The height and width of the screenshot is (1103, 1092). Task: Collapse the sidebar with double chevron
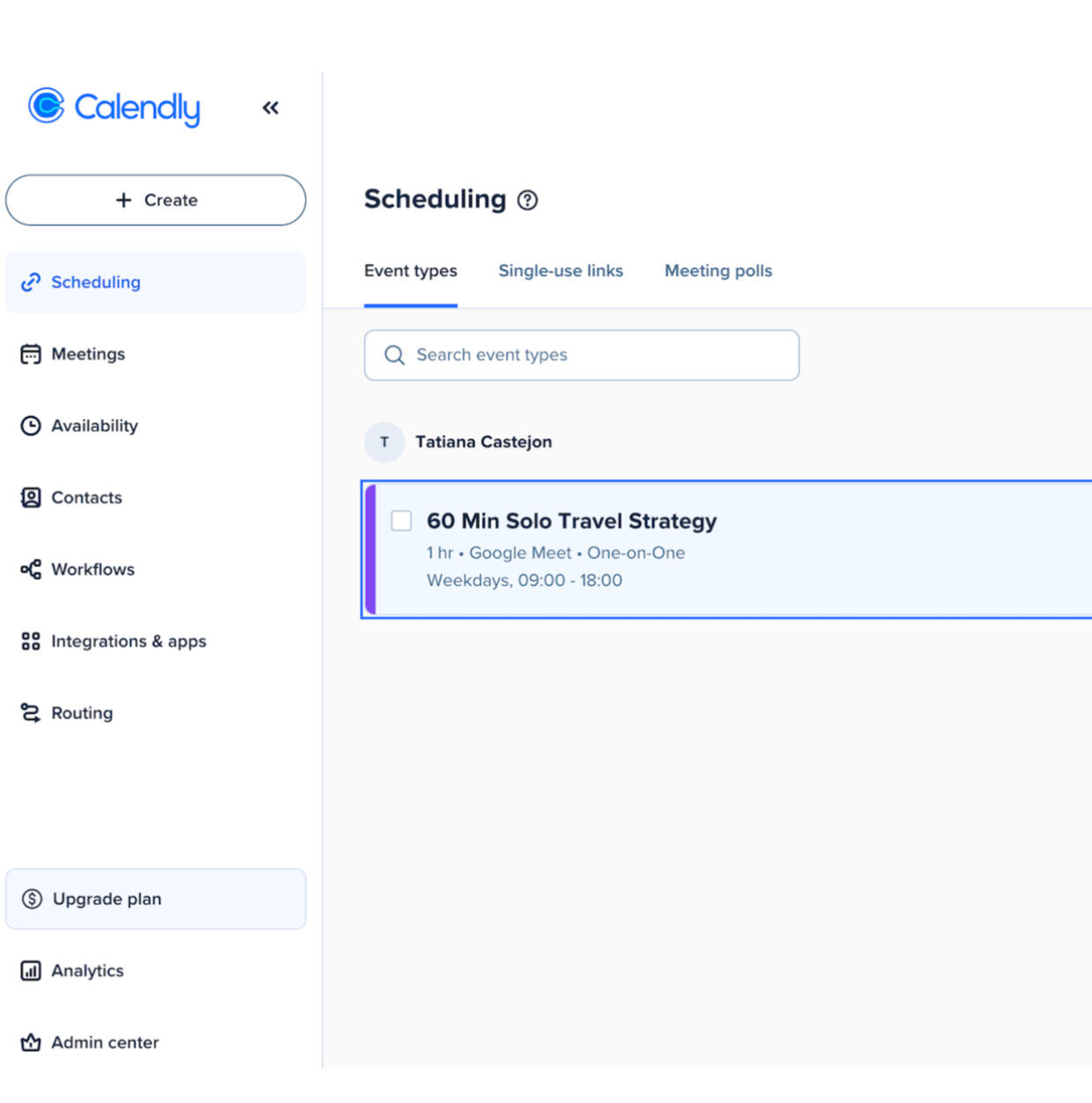pos(270,108)
